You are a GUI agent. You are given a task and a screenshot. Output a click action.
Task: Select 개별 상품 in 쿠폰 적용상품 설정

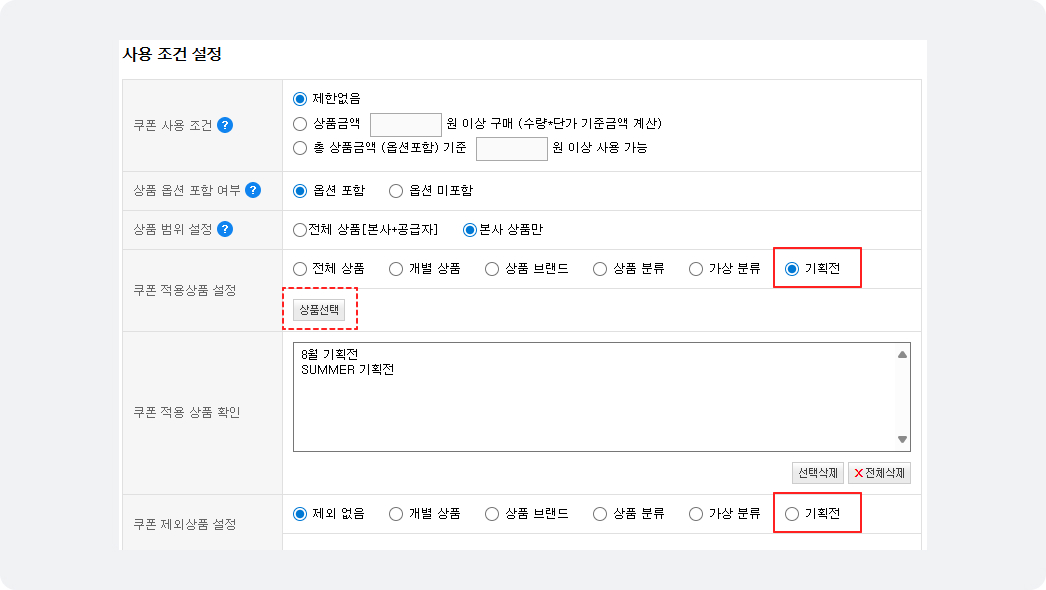(396, 269)
